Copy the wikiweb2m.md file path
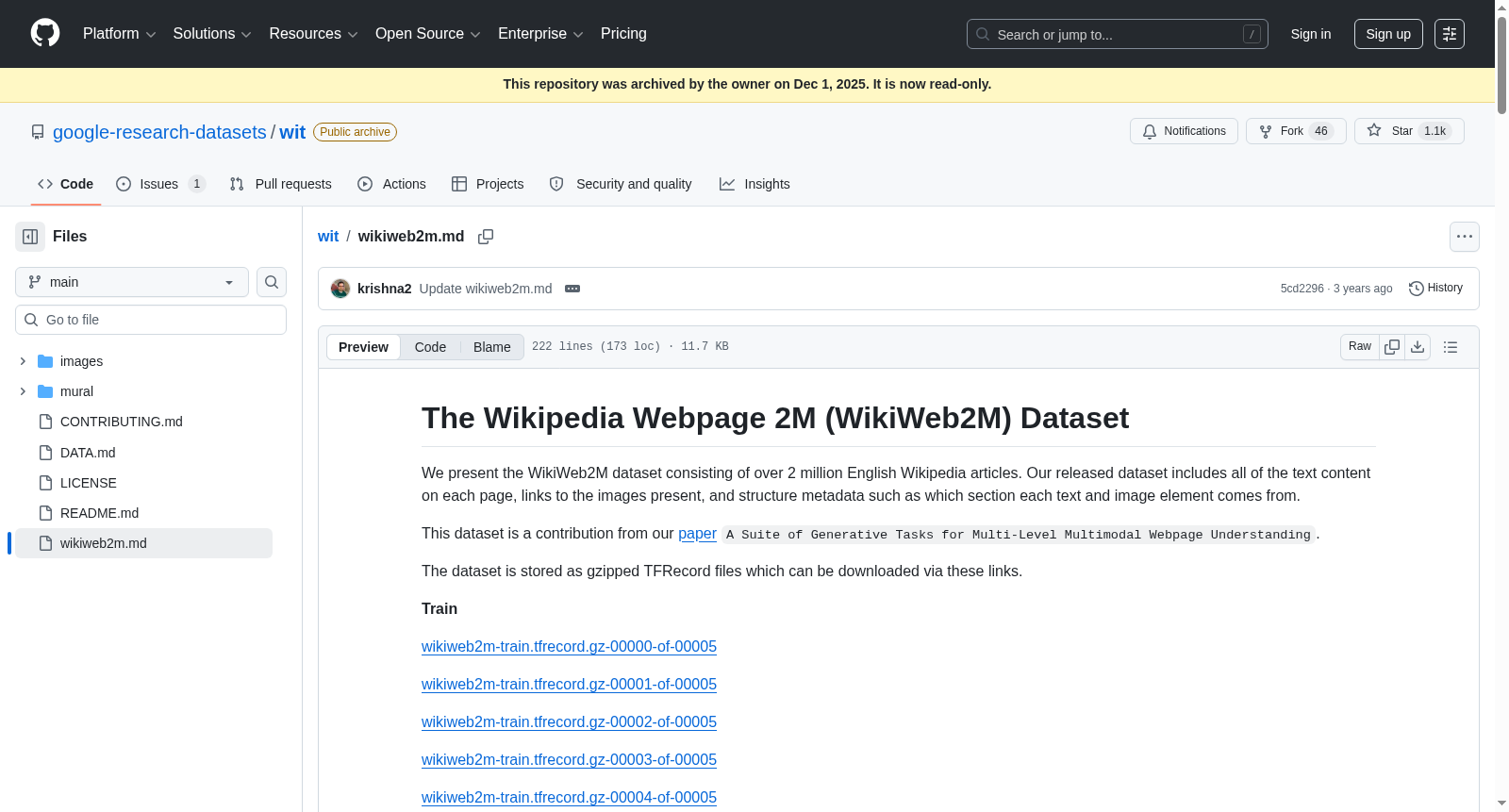This screenshot has width=1509, height=812. coord(486,237)
